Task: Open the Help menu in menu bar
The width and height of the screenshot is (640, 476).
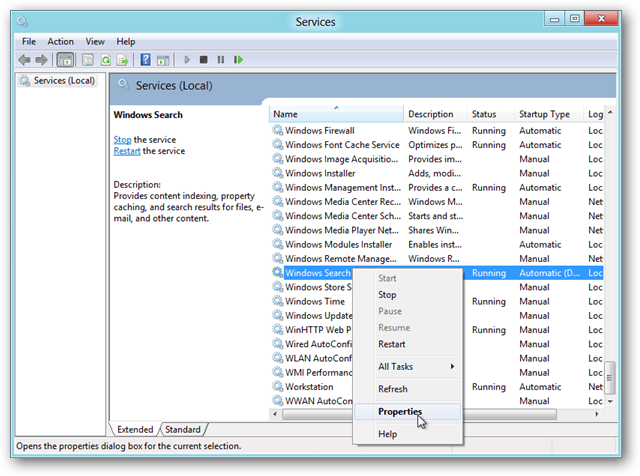Action: click(126, 42)
